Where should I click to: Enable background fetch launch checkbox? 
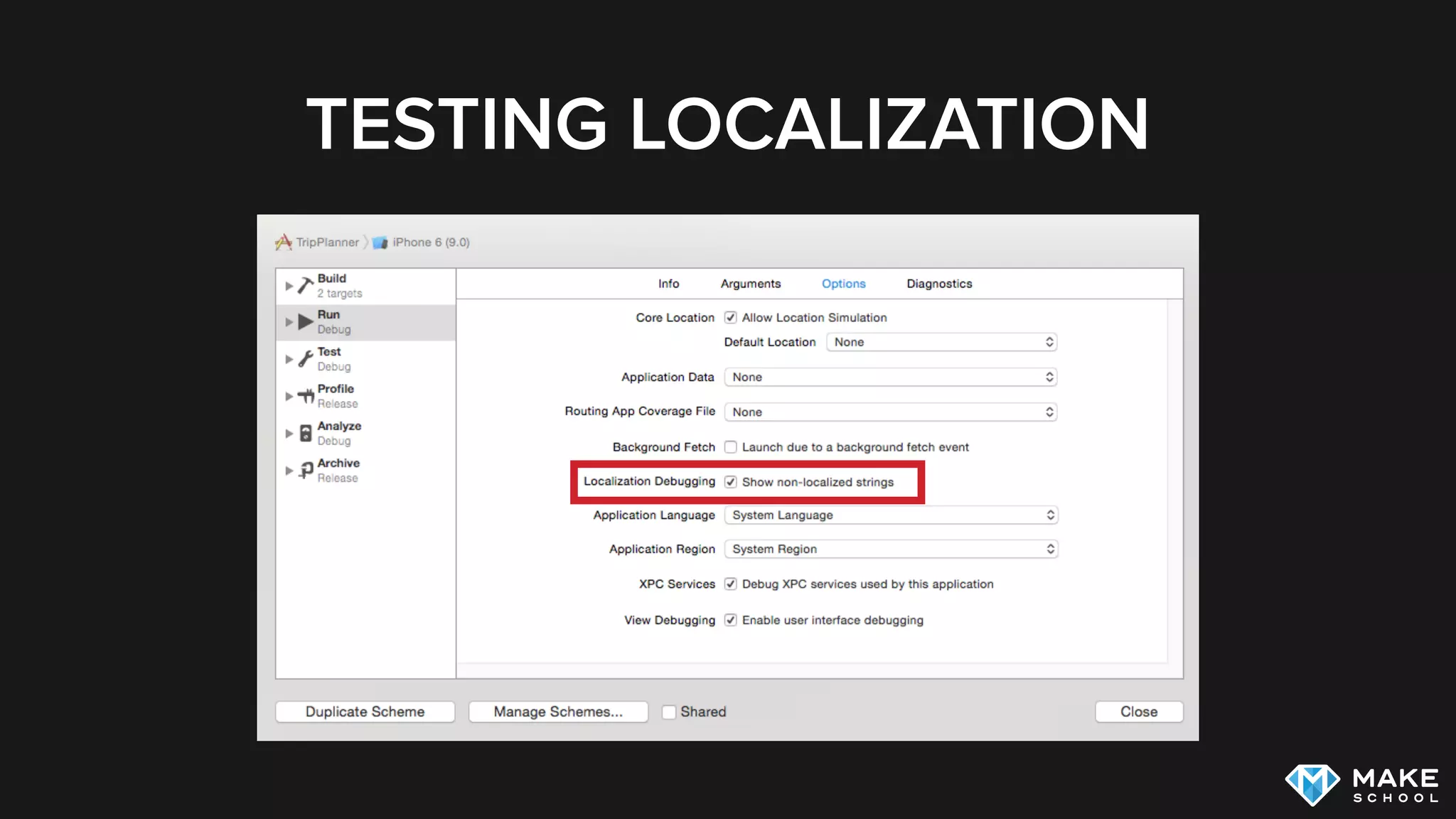[730, 447]
